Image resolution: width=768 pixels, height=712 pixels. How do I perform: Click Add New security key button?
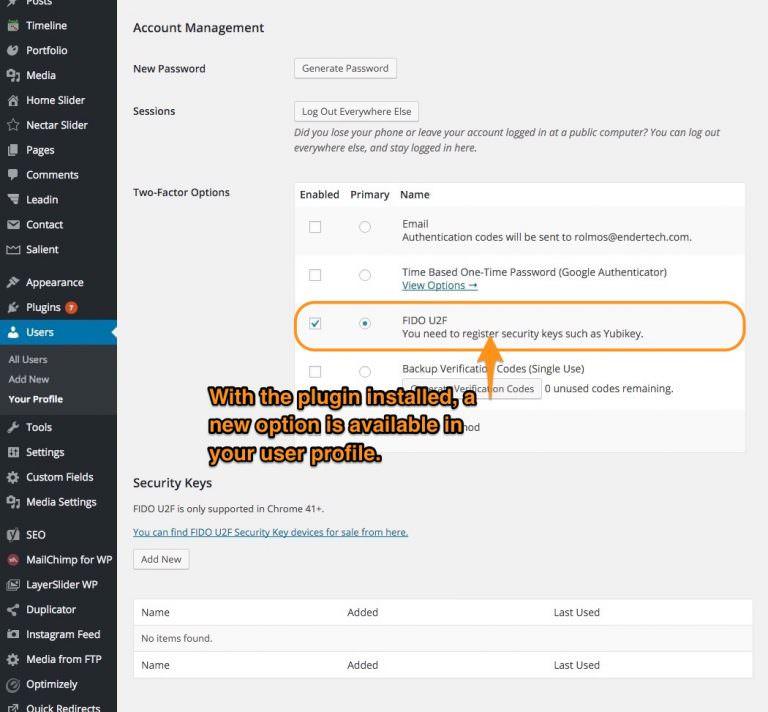[x=161, y=559]
